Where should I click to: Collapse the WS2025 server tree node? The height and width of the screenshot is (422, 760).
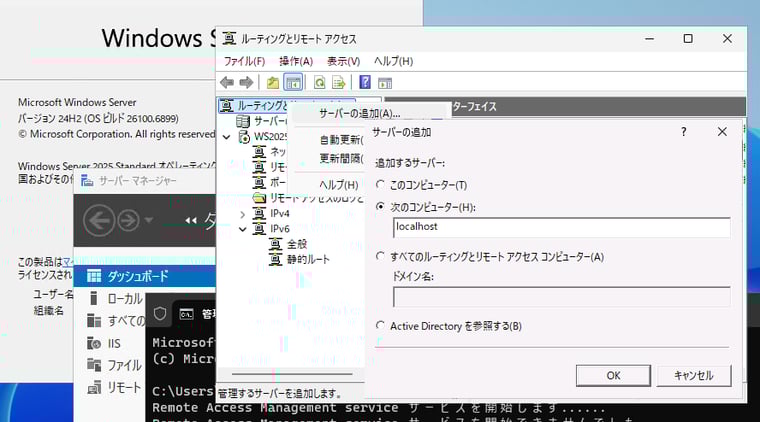[x=226, y=137]
